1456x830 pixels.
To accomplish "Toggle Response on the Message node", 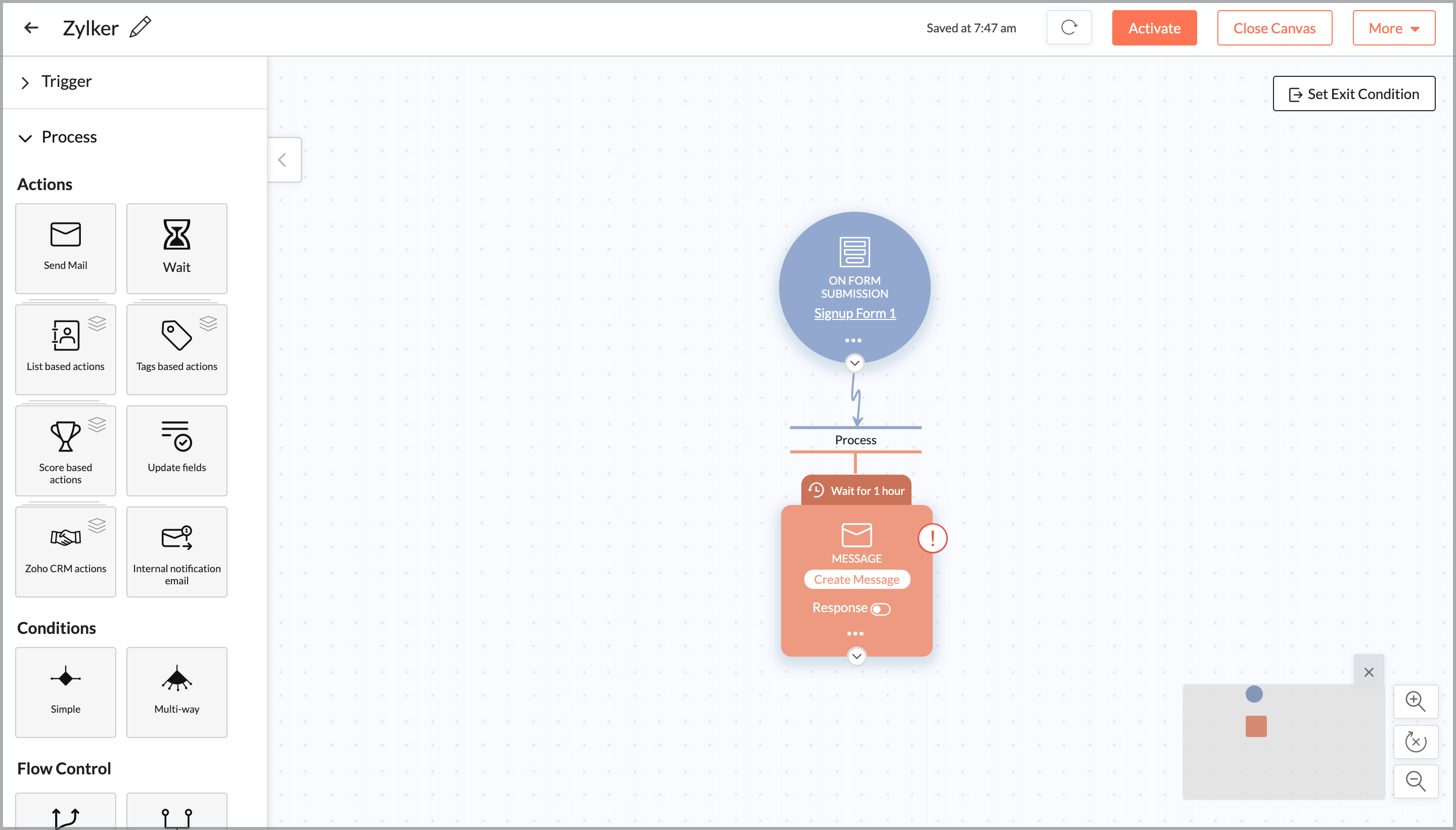I will pyautogui.click(x=880, y=608).
